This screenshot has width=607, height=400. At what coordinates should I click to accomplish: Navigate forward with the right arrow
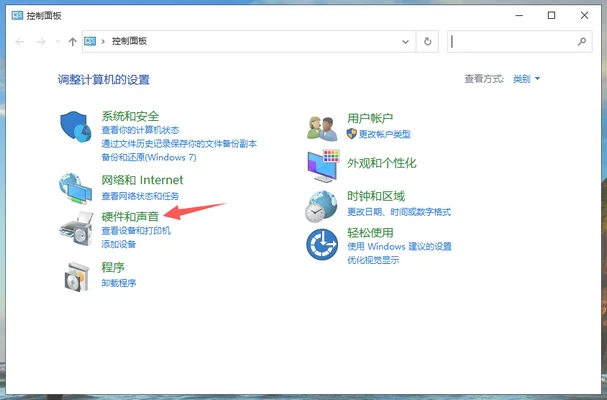[x=41, y=41]
